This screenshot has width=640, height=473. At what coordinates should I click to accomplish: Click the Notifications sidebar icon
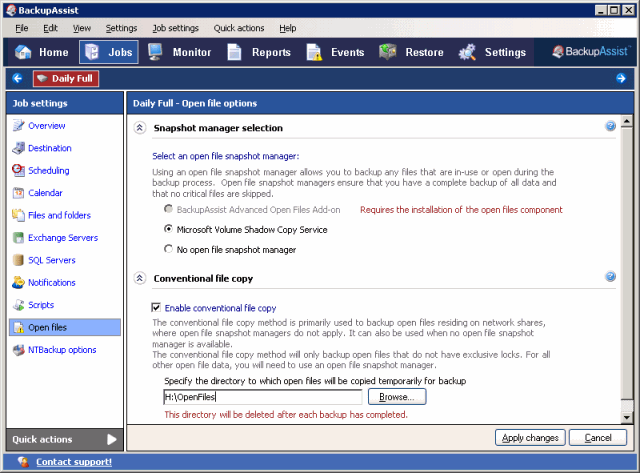18,282
